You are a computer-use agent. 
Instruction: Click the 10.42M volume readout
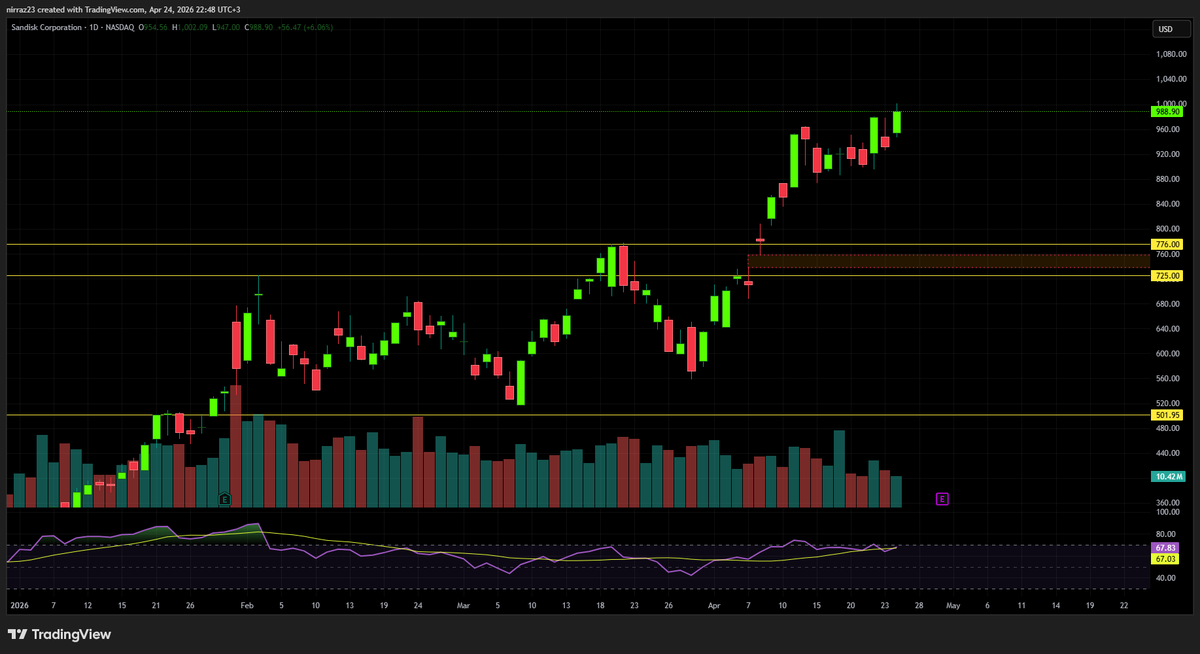point(1168,477)
